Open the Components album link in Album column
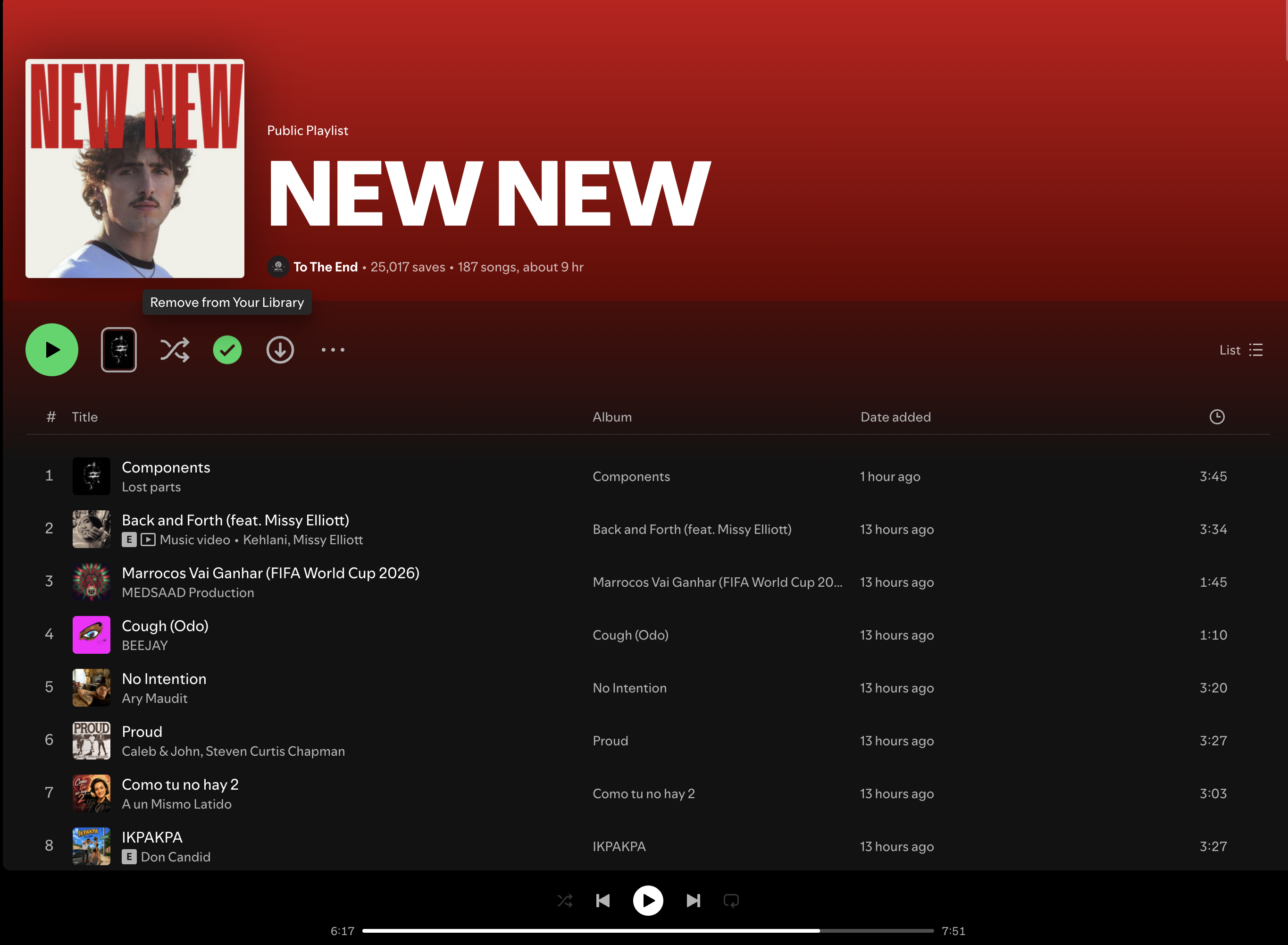This screenshot has height=945, width=1288. pos(631,476)
